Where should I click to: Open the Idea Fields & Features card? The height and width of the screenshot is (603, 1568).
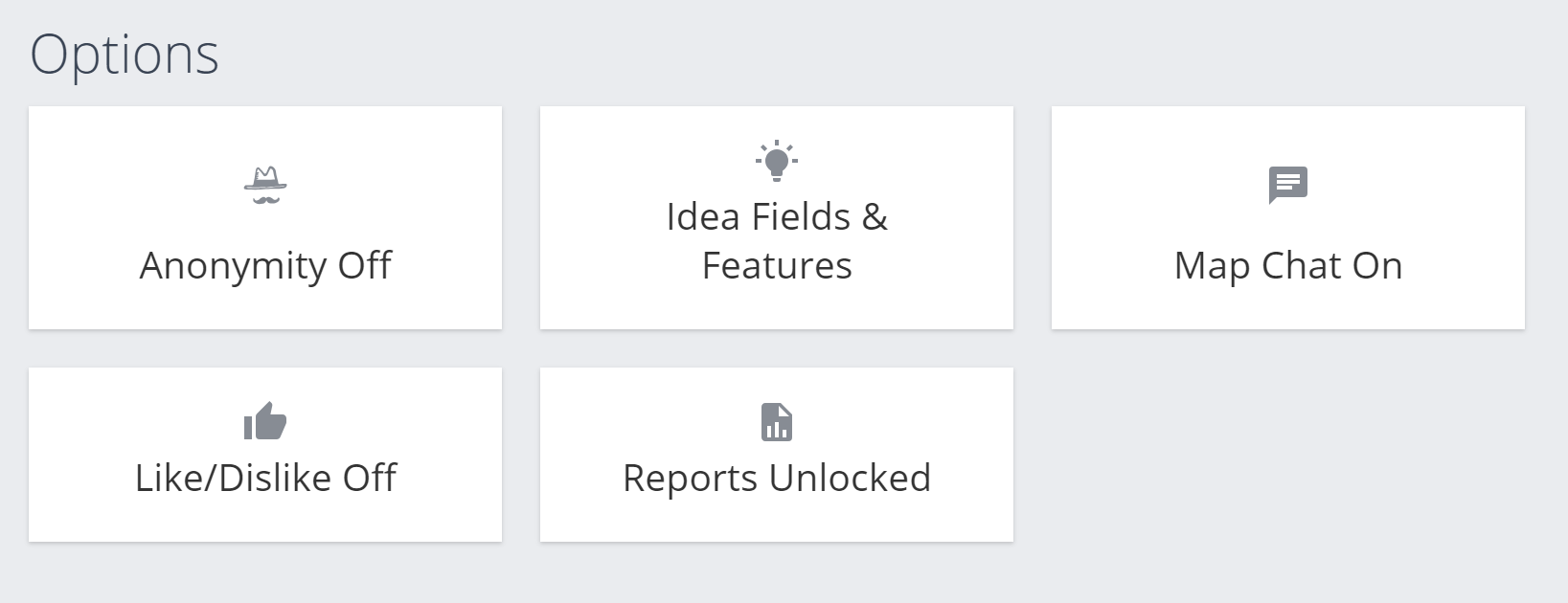point(777,218)
